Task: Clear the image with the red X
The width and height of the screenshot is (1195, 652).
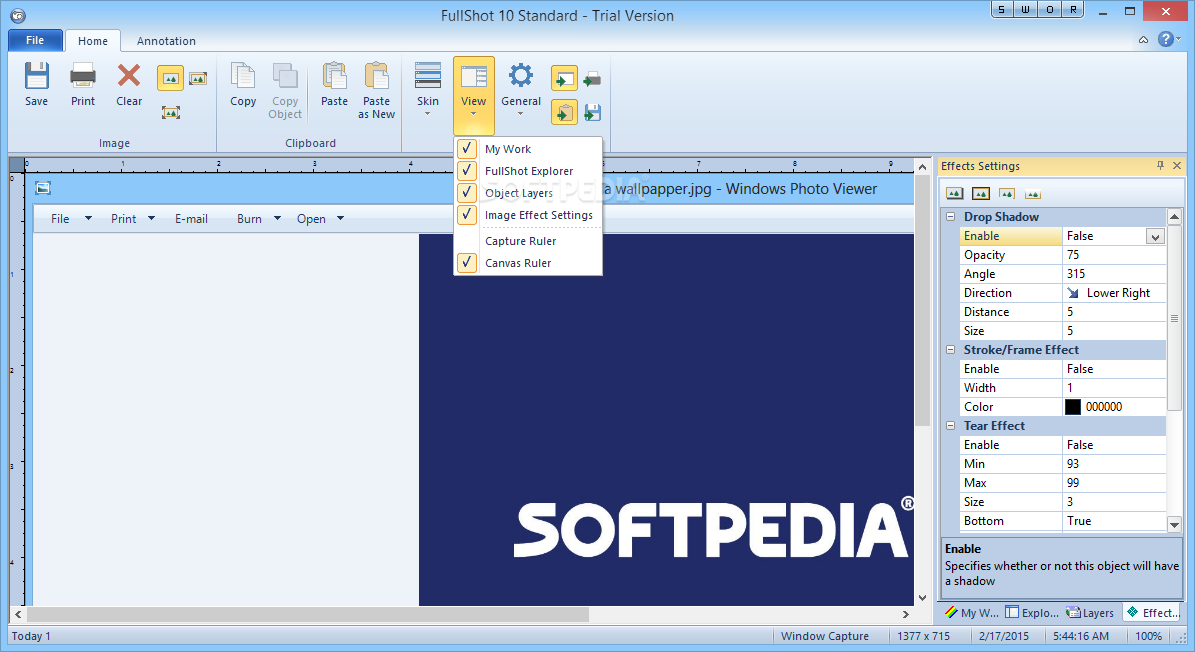Action: tap(129, 85)
